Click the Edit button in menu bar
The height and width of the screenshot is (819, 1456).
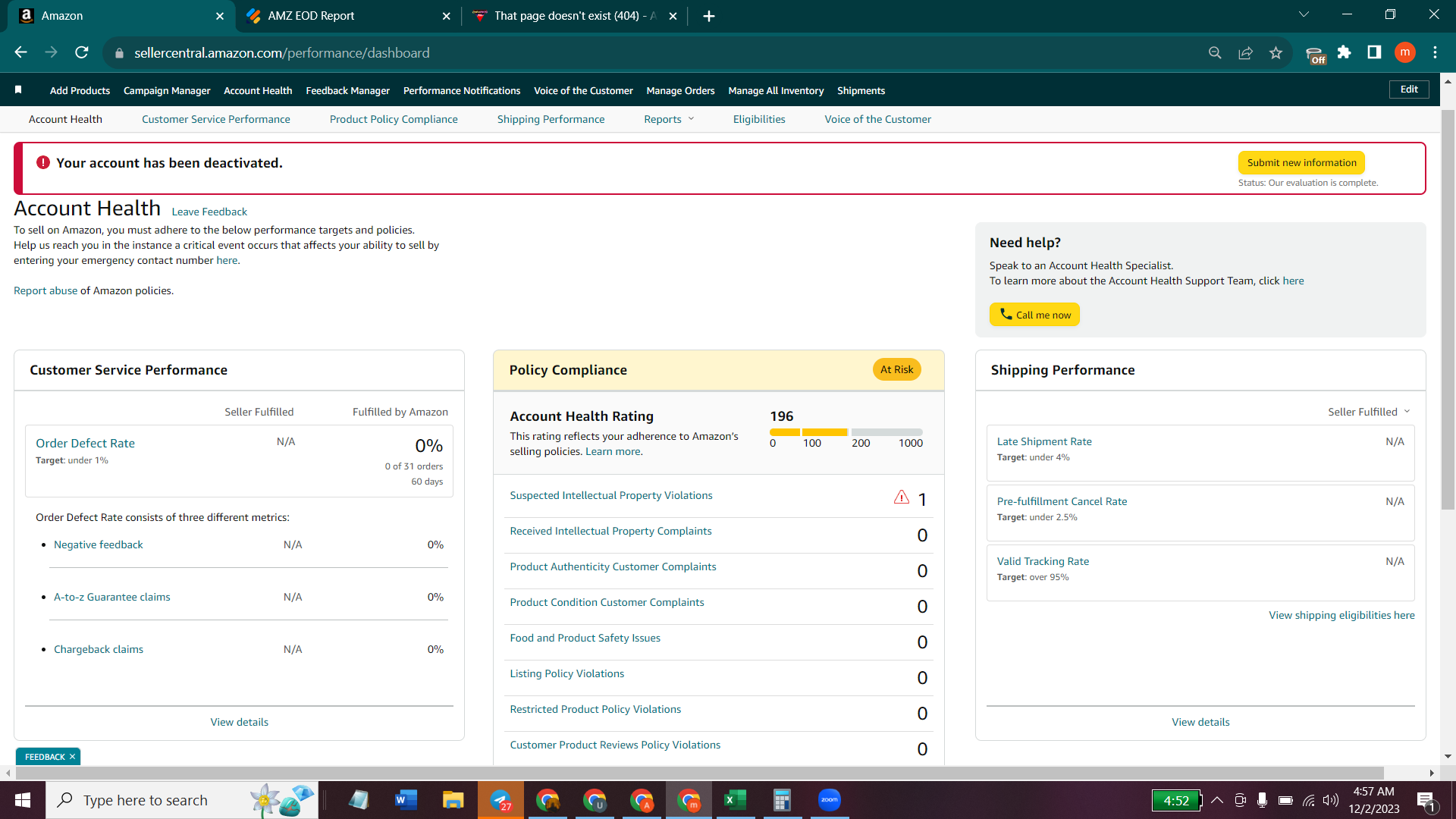pos(1409,89)
